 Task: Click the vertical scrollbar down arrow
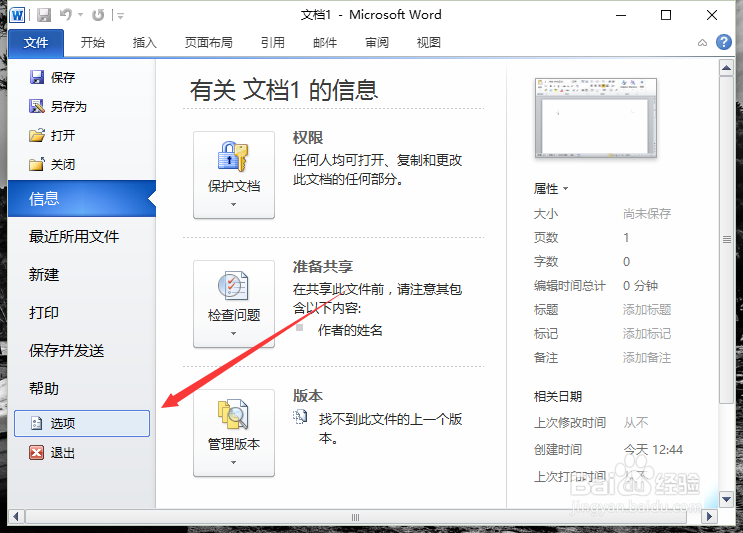pos(726,499)
